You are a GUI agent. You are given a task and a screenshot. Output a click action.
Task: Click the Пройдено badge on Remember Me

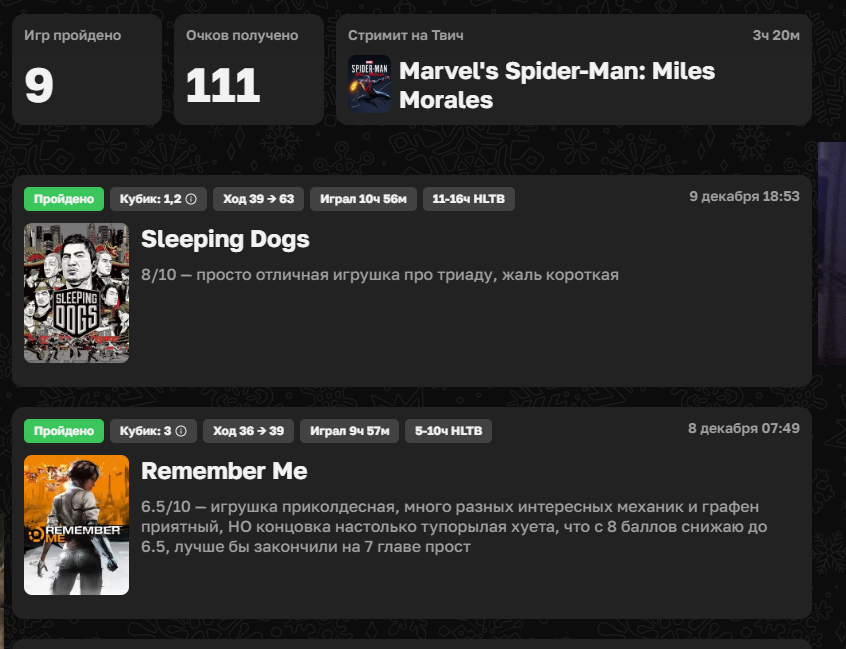pyautogui.click(x=64, y=431)
